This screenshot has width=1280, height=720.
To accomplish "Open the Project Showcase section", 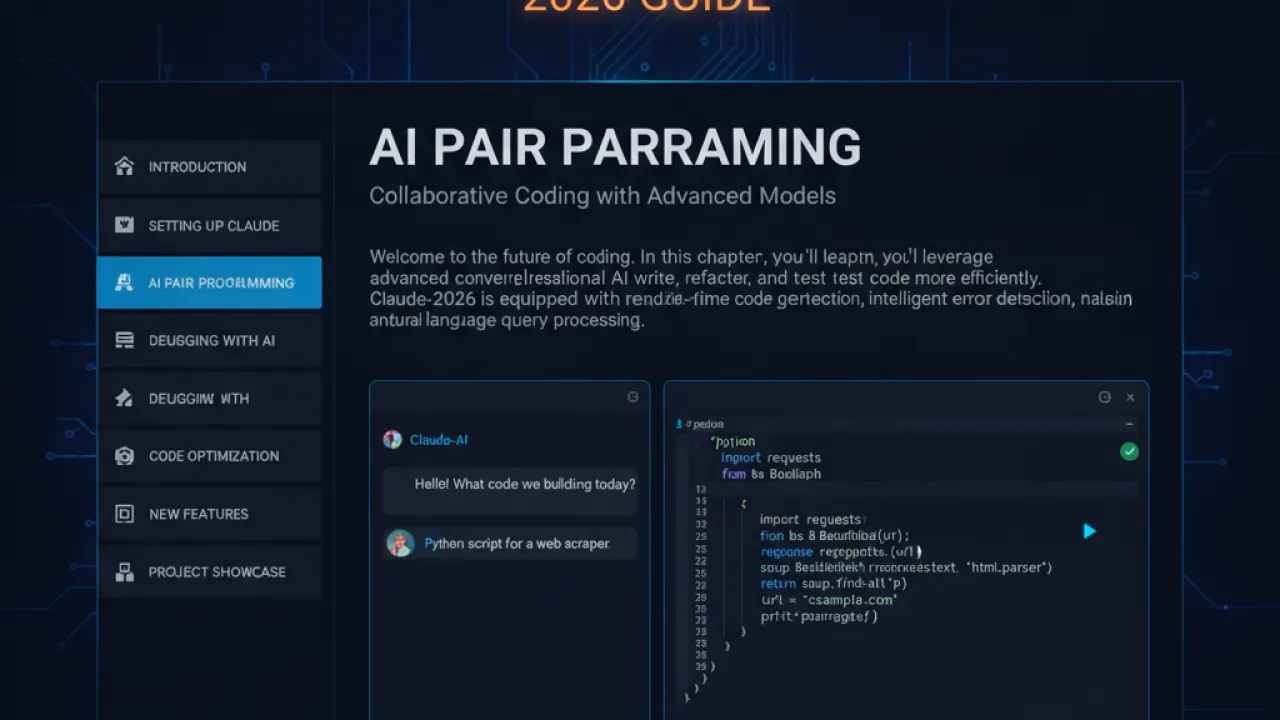I will pos(209,572).
